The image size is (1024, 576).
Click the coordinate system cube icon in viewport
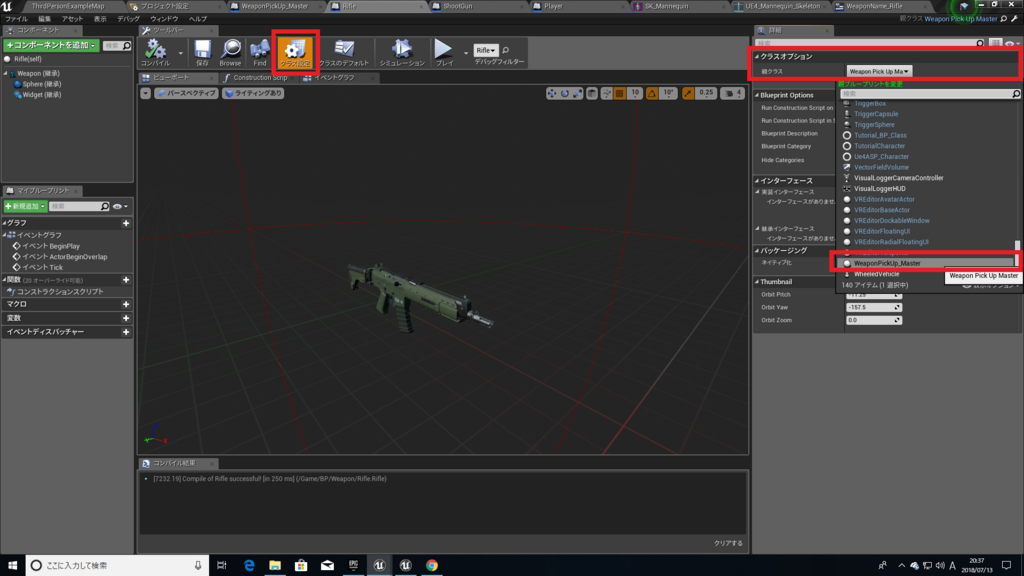point(592,93)
